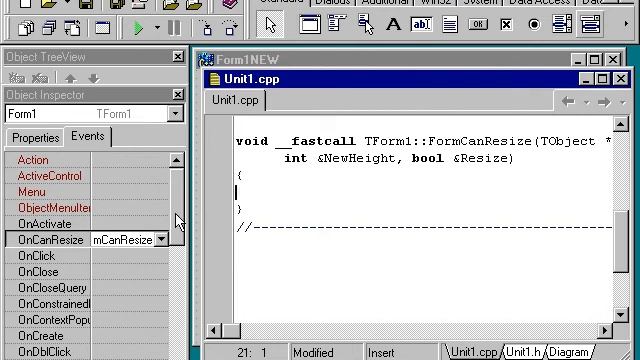The height and width of the screenshot is (360, 640).
Task: Open the Diagram bottom tab
Action: click(x=569, y=352)
